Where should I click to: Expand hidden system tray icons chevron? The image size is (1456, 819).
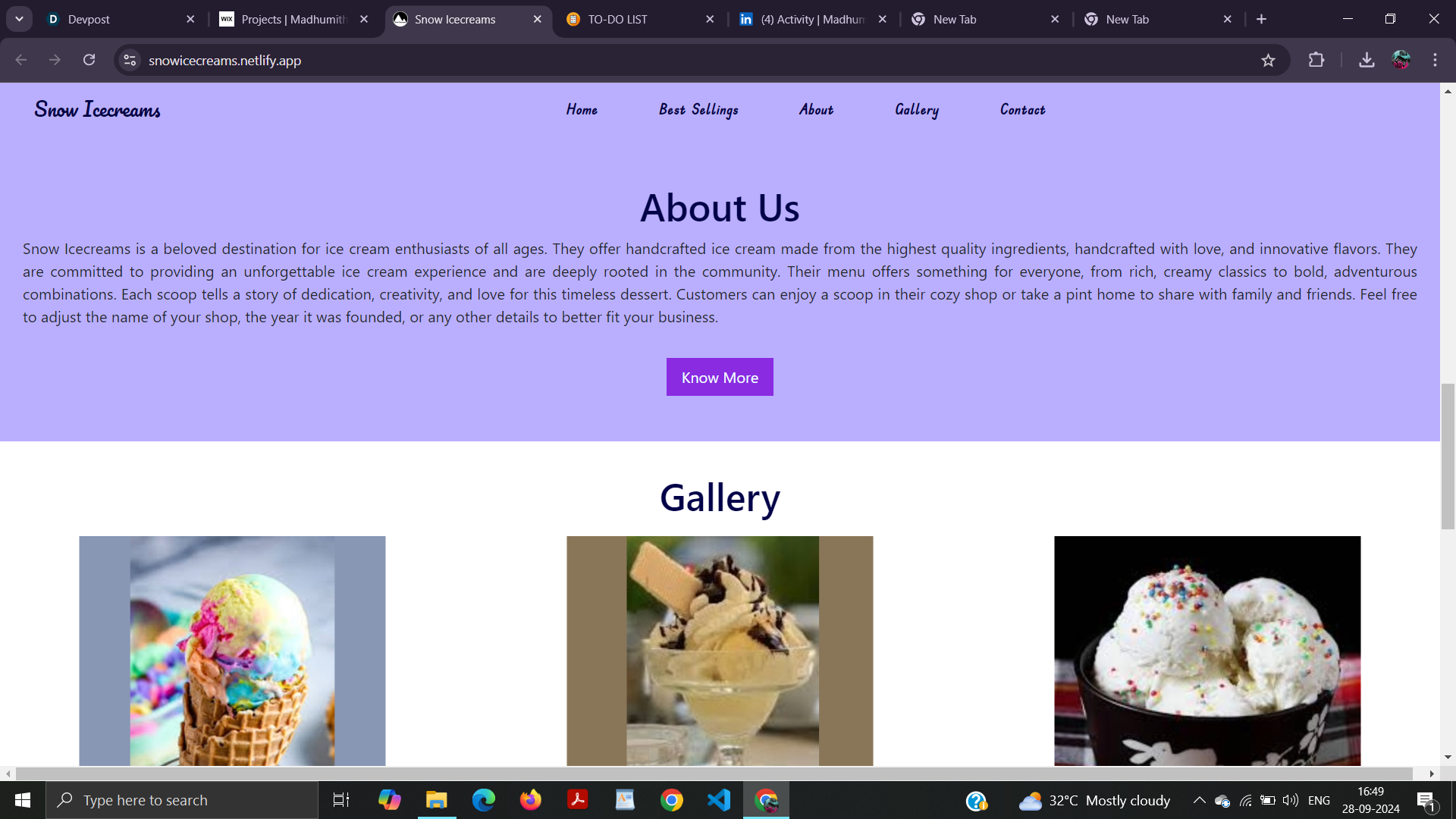(1199, 800)
